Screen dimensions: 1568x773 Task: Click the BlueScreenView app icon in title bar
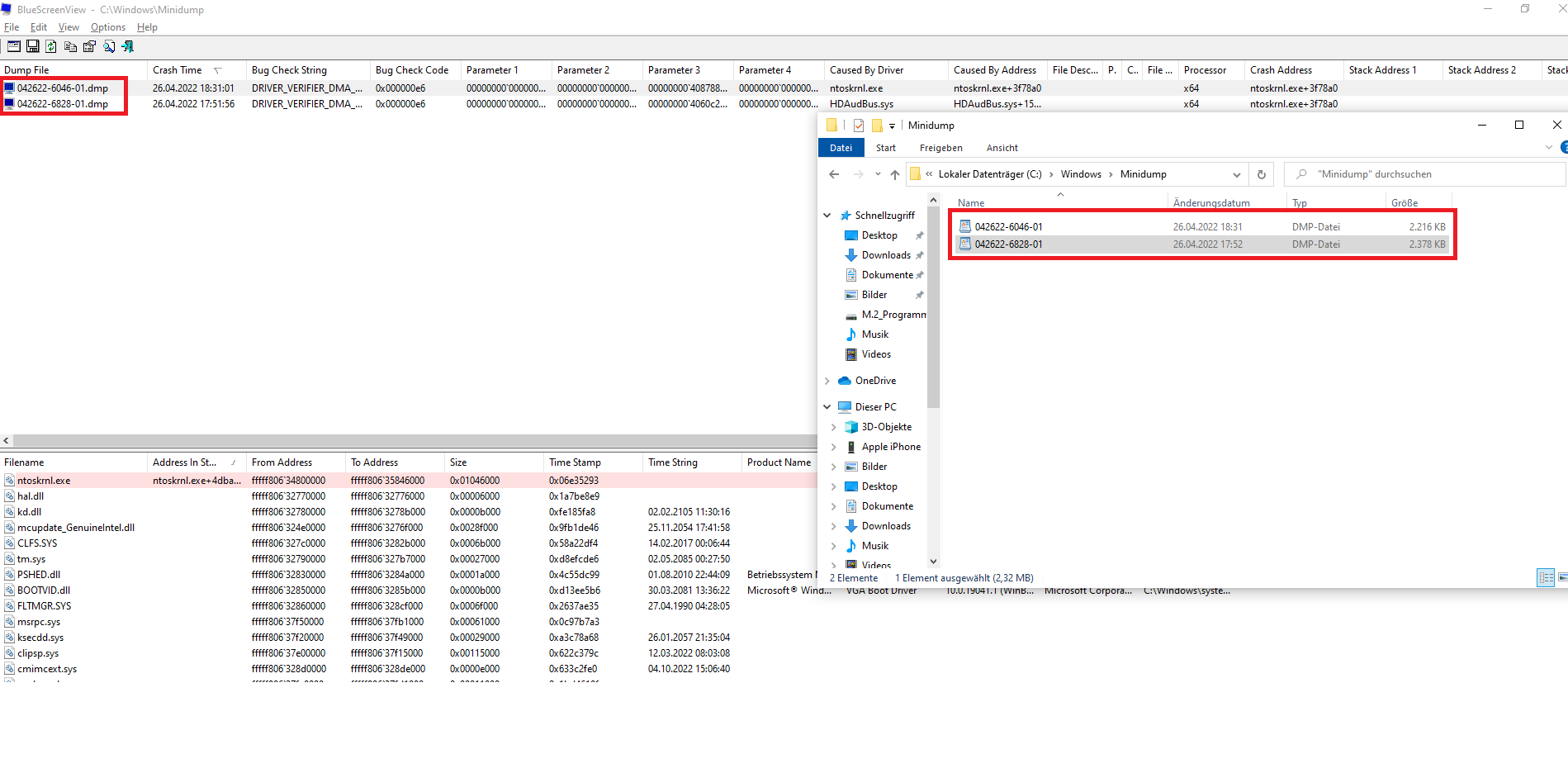point(7,10)
